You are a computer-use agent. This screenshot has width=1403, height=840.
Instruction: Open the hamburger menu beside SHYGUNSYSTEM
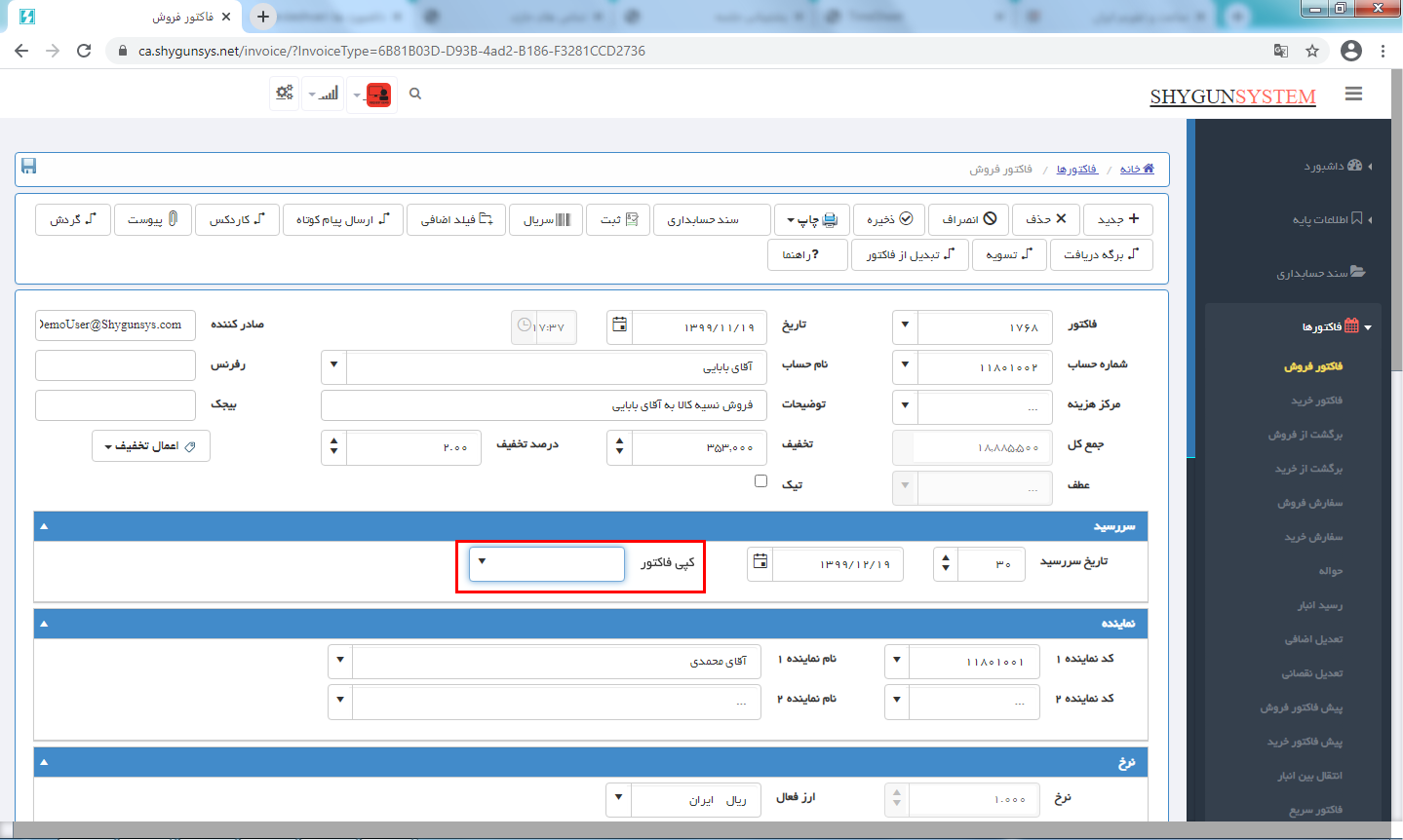coord(1353,95)
